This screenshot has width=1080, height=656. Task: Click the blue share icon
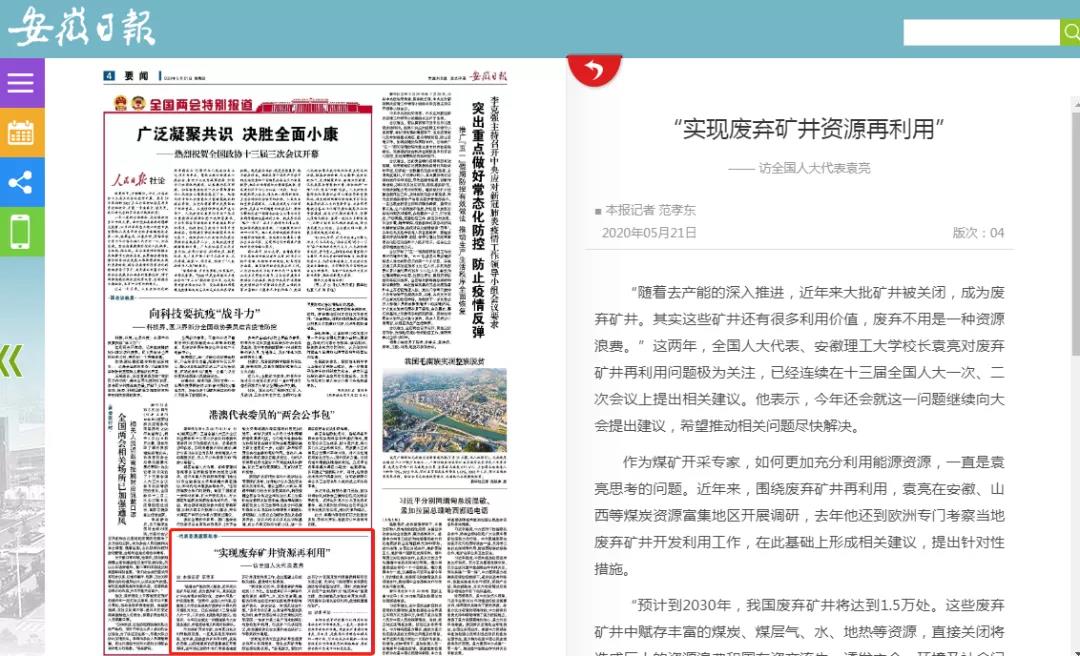pos(21,182)
